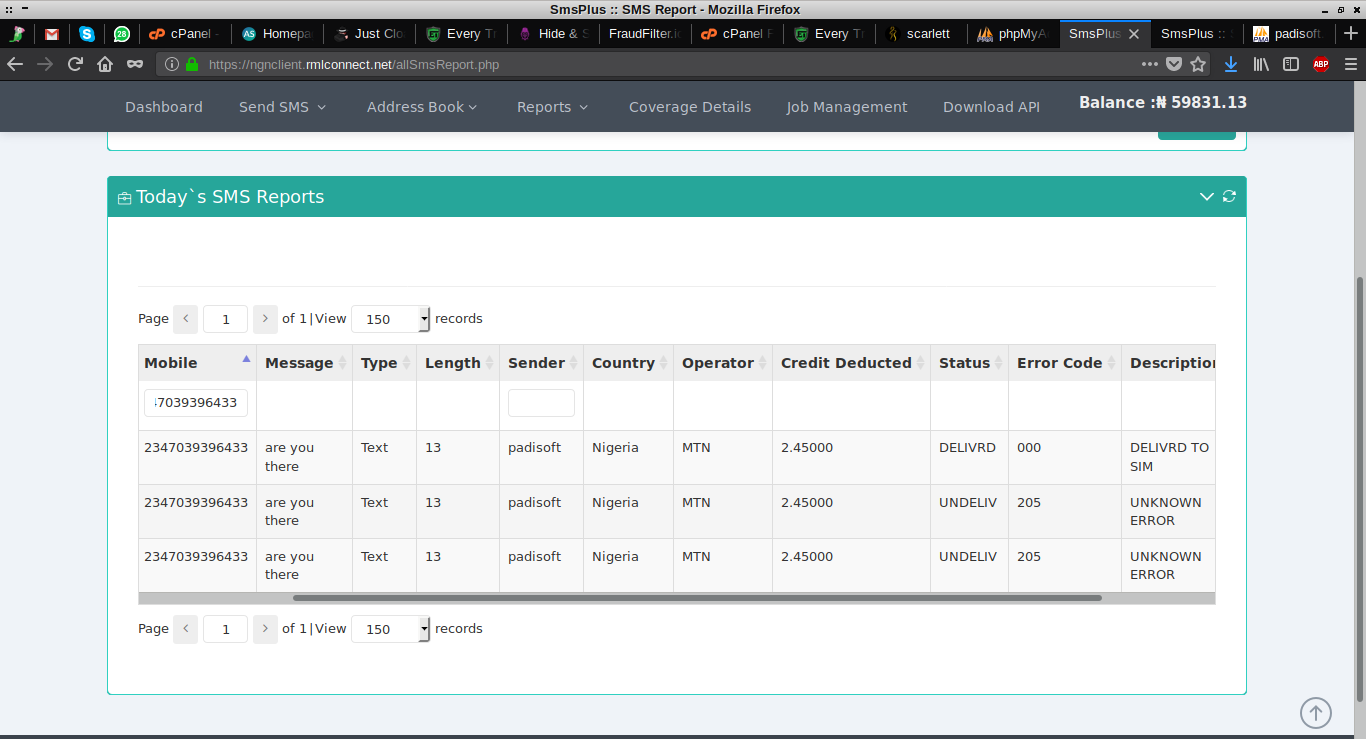The width and height of the screenshot is (1366, 739).
Task: Open the Firefox hamburger menu
Action: (x=1351, y=64)
